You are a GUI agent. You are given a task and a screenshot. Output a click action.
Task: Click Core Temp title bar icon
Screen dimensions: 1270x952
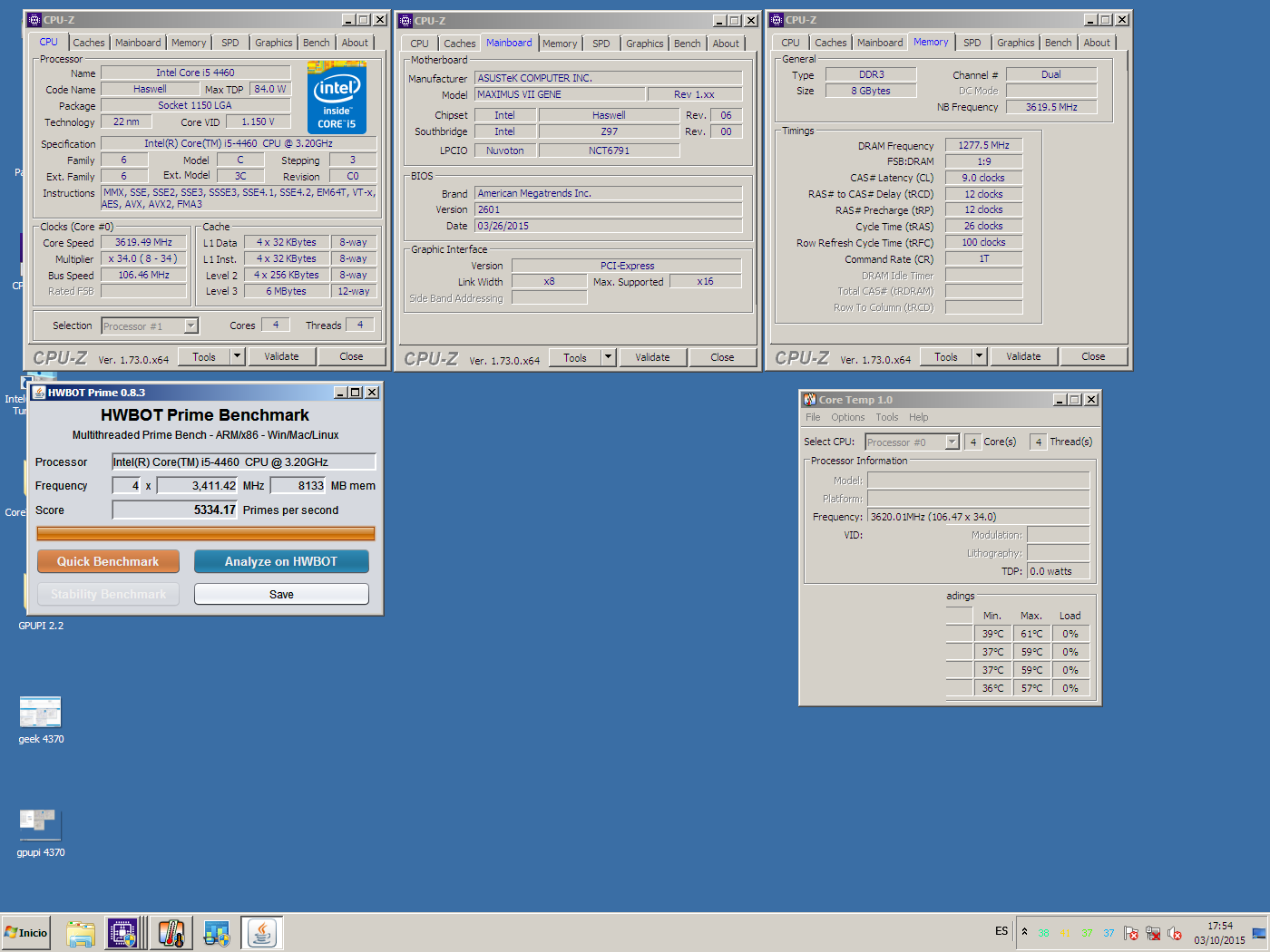tap(810, 400)
